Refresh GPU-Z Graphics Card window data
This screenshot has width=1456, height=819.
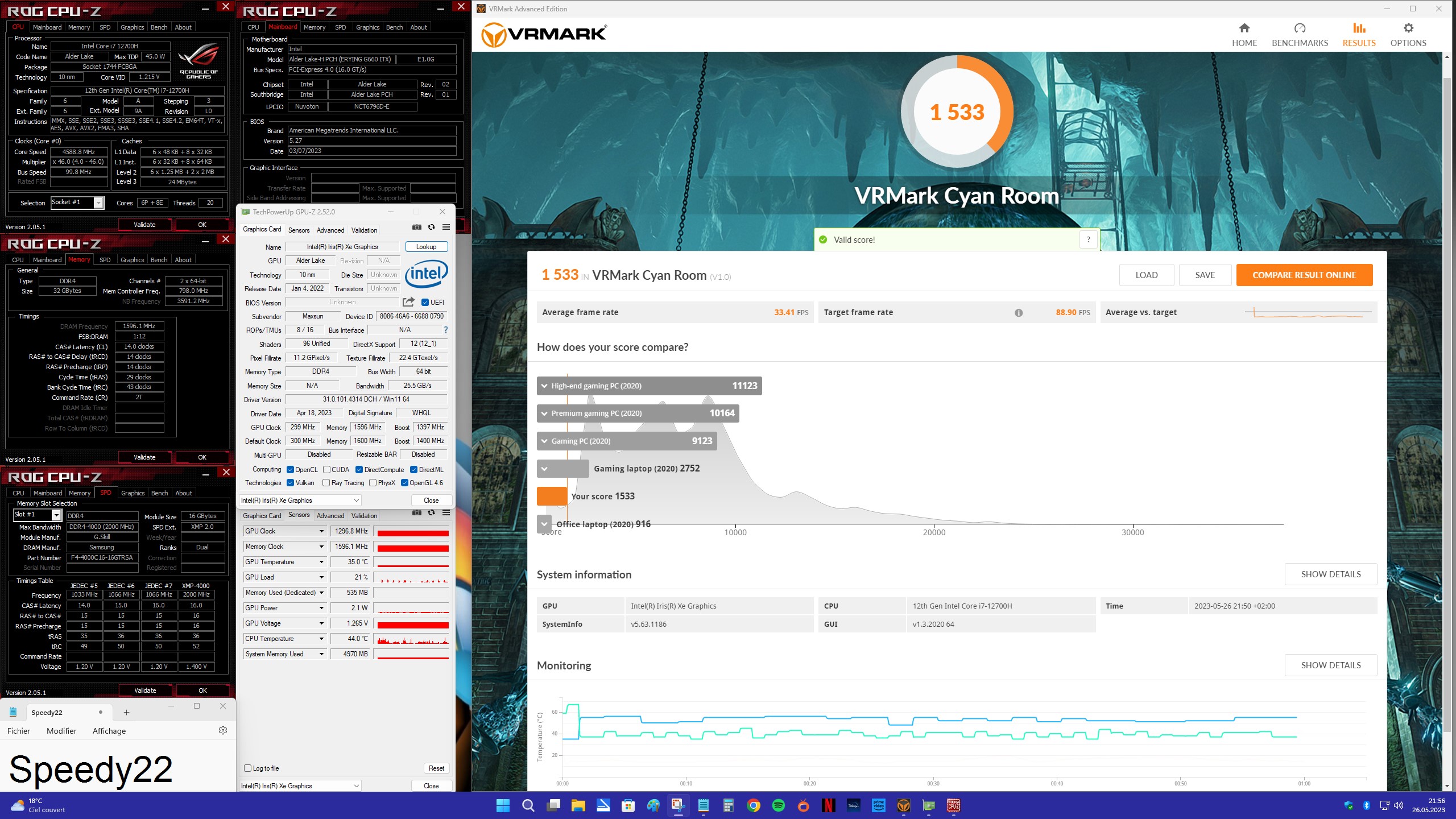(432, 227)
